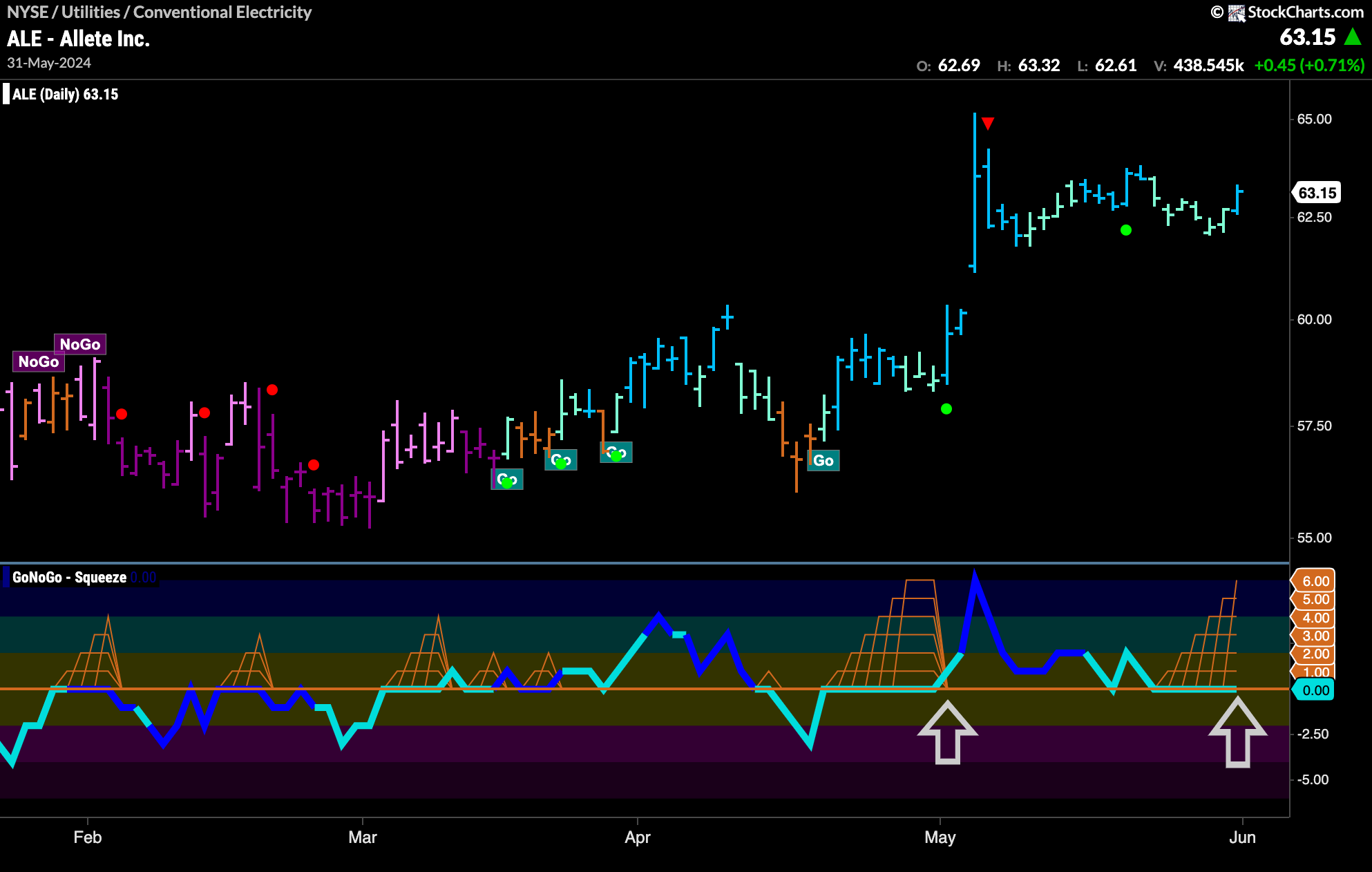The image size is (1372, 872).
Task: Click the large 63.15 price at top right
Action: coord(1308,37)
